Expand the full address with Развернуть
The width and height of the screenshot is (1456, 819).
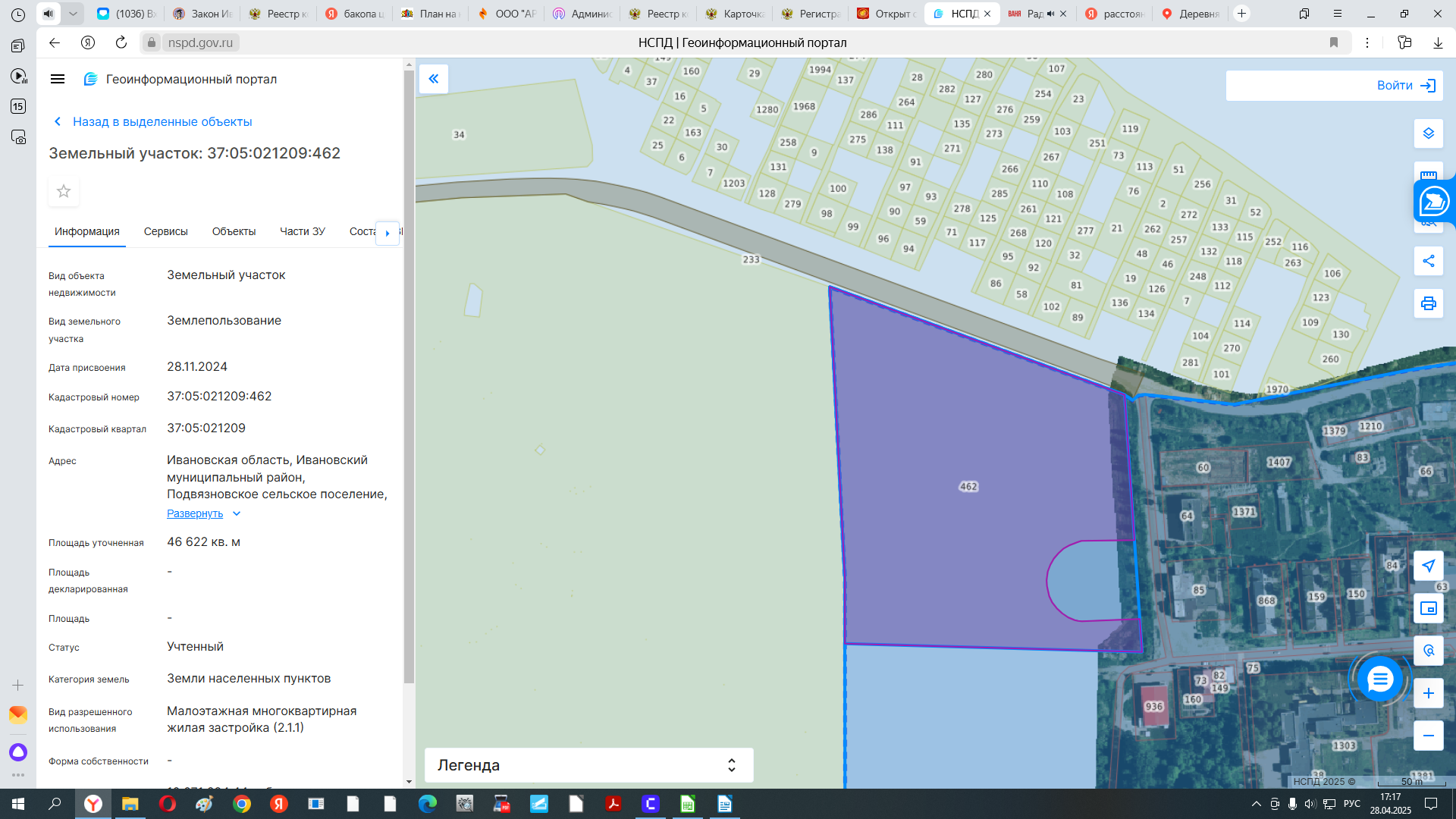(195, 513)
